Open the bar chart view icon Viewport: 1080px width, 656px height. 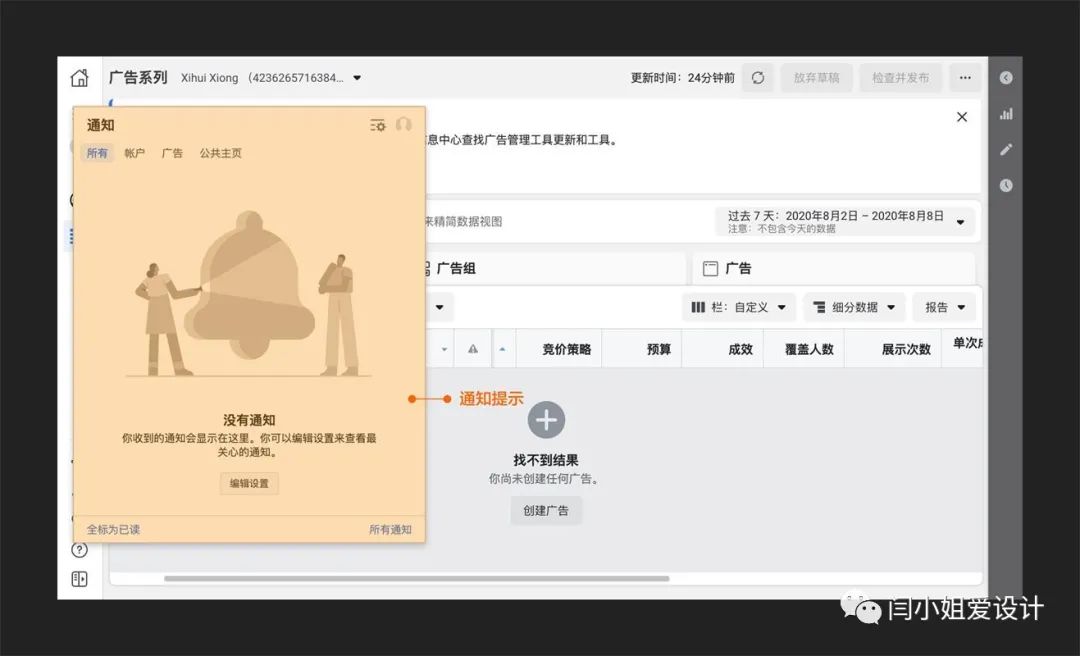1006,114
